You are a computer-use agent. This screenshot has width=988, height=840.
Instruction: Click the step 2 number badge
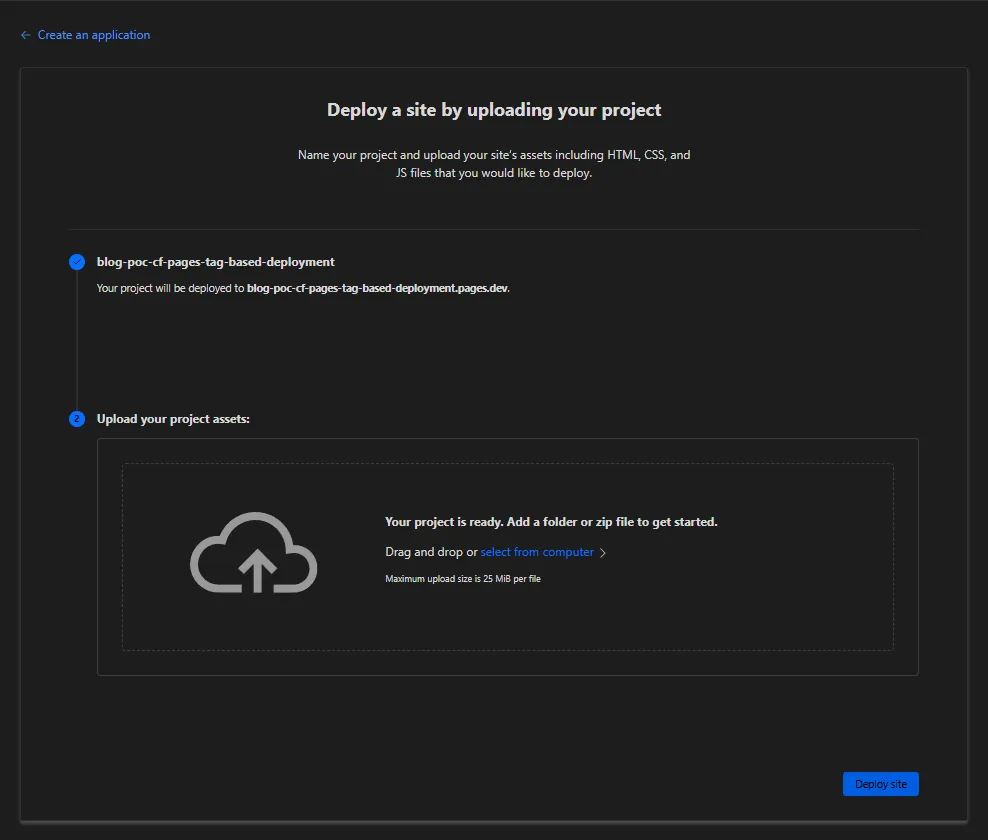pos(77,419)
